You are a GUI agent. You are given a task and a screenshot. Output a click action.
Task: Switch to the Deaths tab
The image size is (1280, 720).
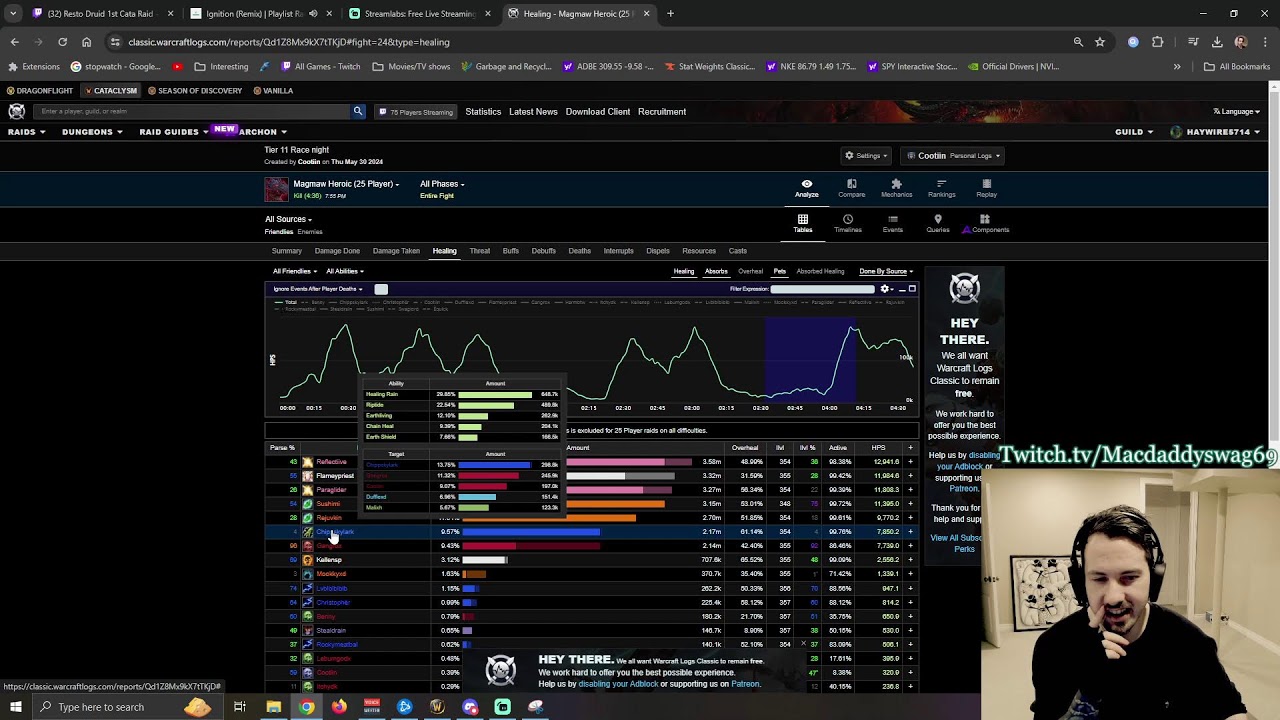[x=579, y=251]
